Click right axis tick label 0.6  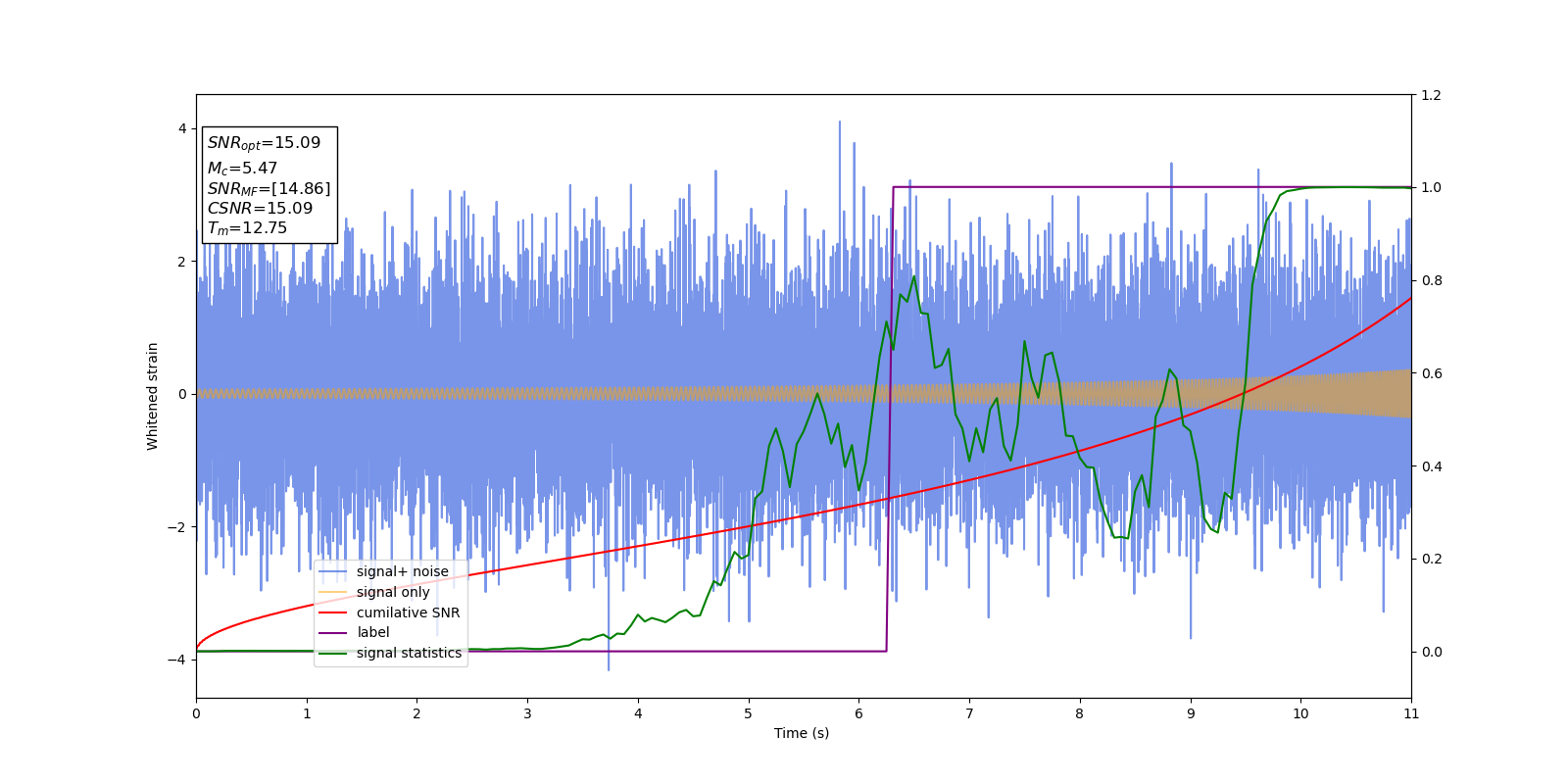pyautogui.click(x=1432, y=373)
